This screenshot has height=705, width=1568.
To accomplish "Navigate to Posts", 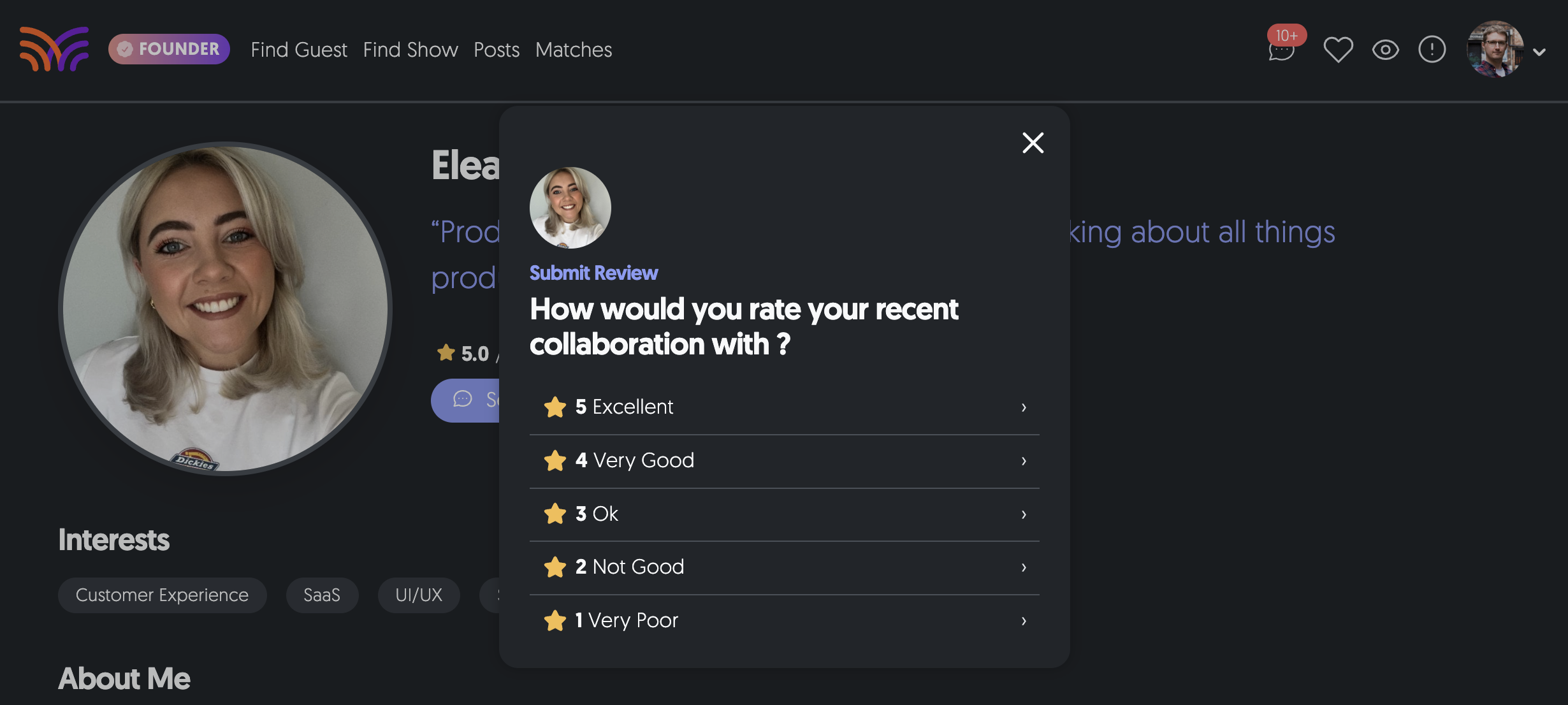I will [497, 50].
